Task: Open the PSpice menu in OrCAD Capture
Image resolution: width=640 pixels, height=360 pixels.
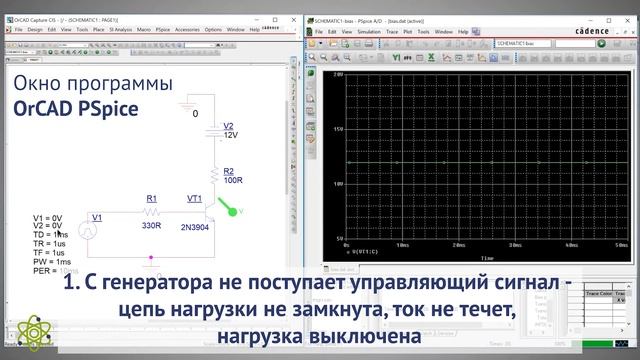Action: (x=162, y=29)
